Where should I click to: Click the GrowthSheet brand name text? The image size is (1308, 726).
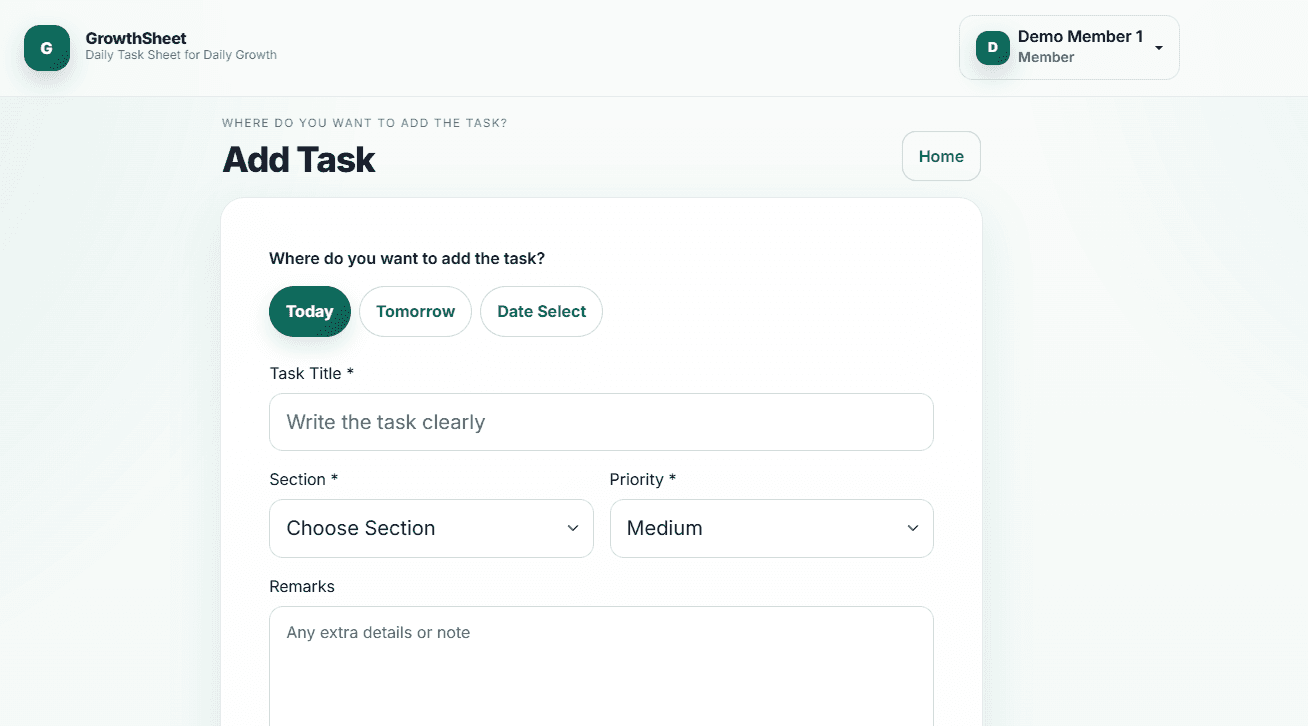pyautogui.click(x=136, y=38)
